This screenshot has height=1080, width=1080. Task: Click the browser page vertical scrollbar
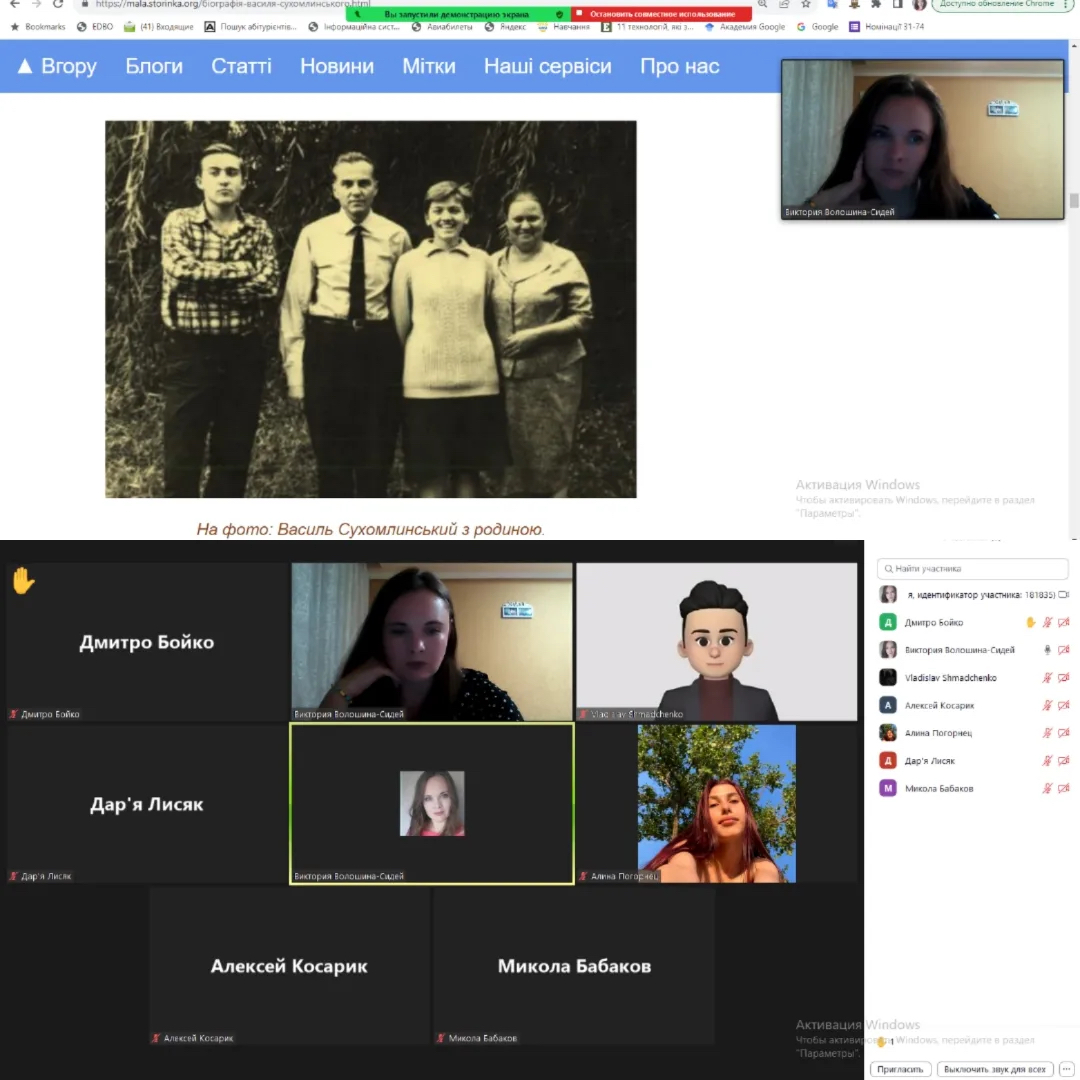coord(1074,200)
